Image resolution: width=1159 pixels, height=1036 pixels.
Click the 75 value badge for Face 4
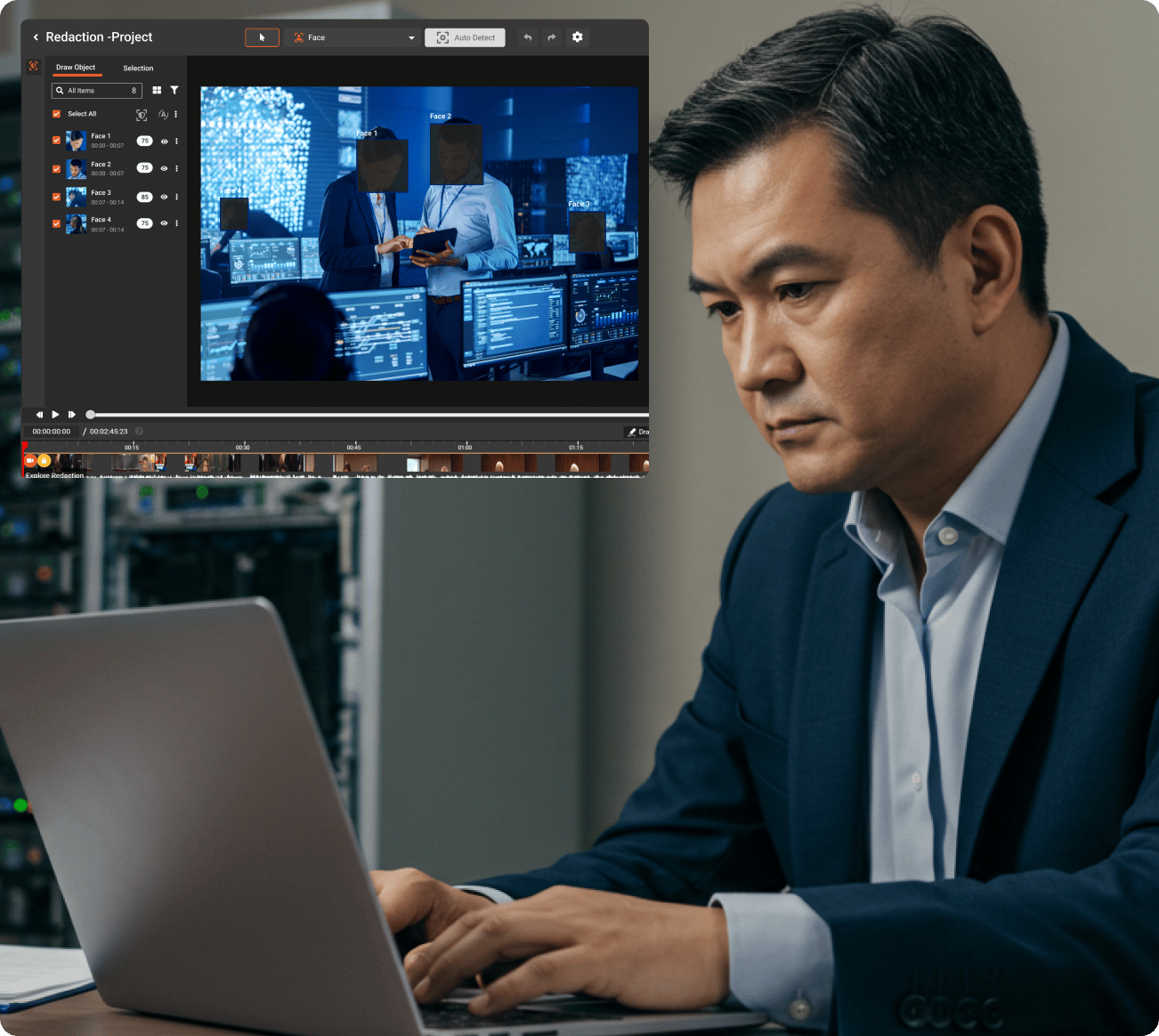pos(144,223)
